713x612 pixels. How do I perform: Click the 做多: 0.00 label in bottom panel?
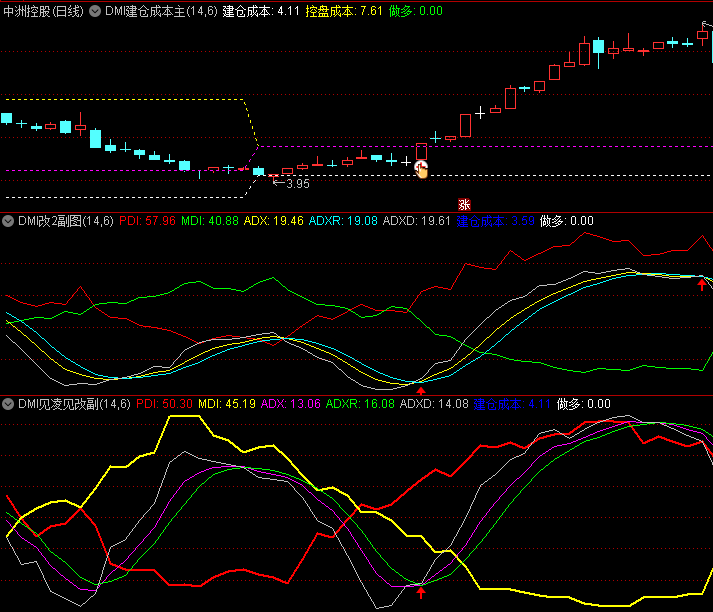click(584, 404)
